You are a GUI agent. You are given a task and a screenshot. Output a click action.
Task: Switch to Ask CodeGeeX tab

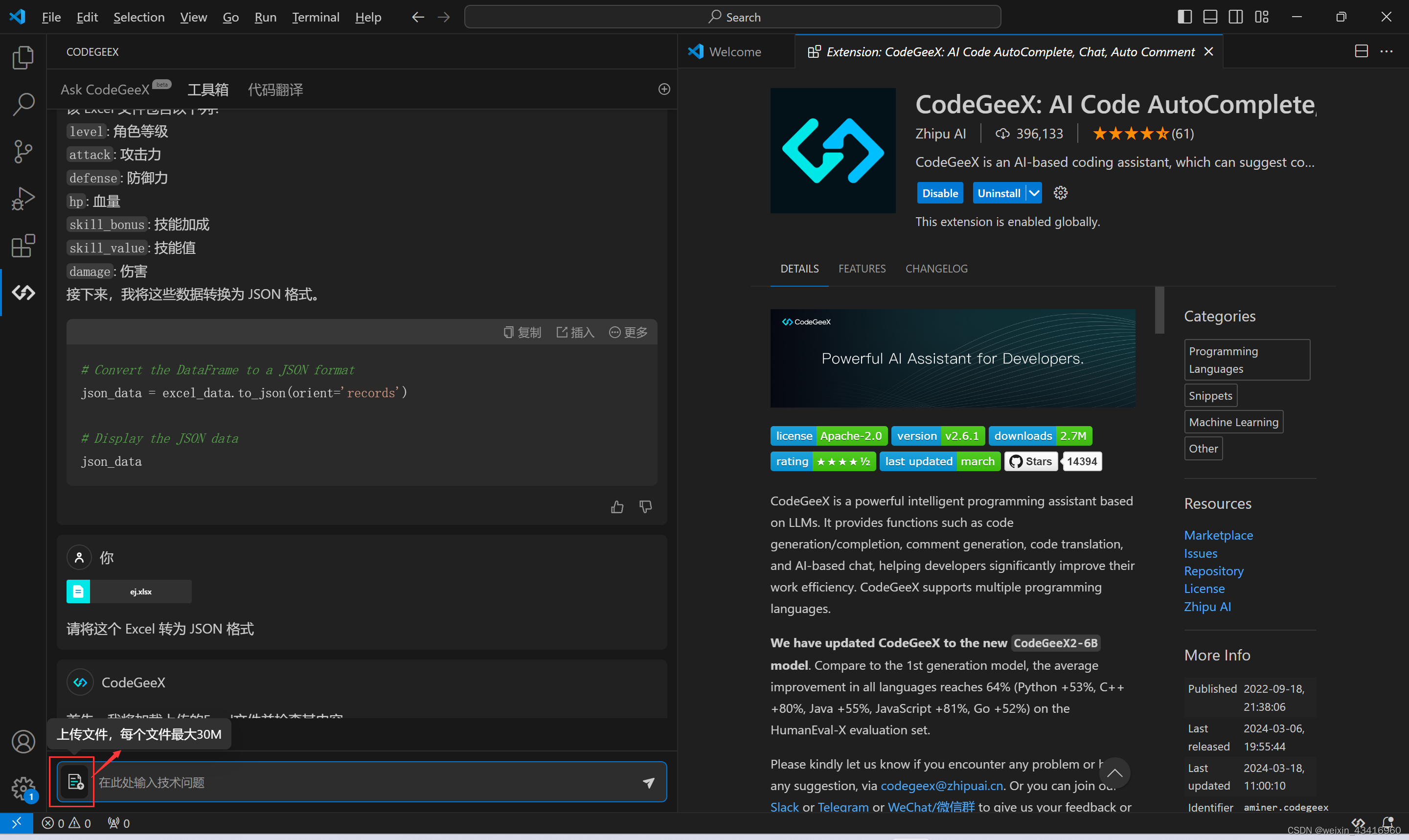105,90
